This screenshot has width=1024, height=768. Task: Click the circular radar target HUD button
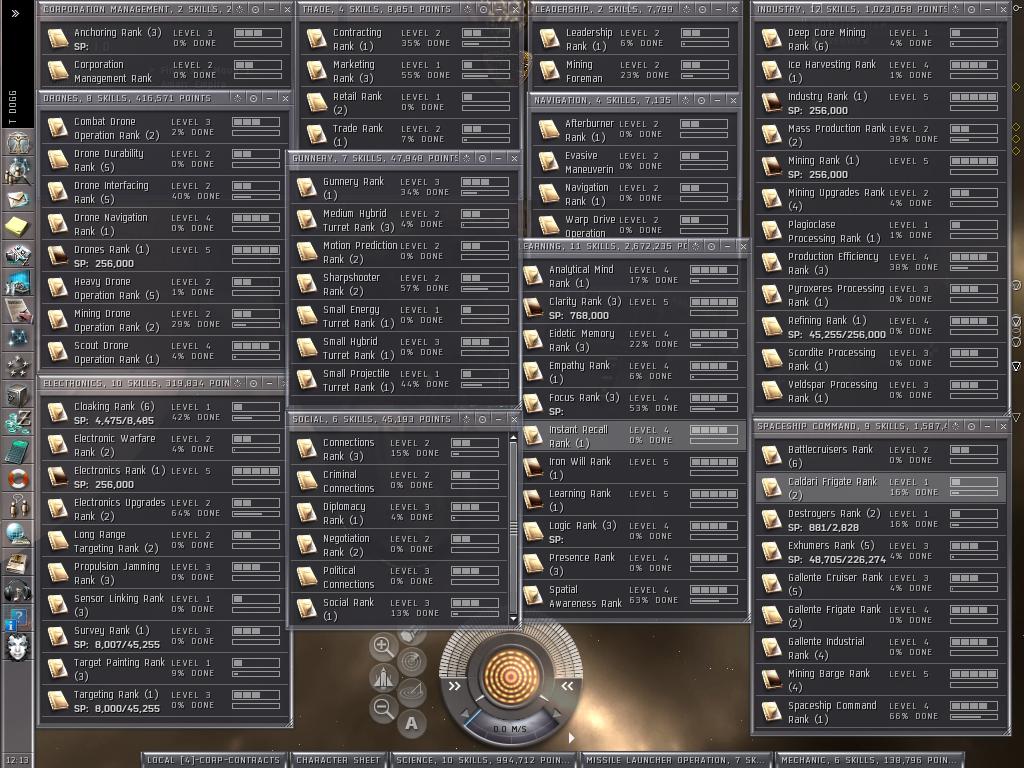pyautogui.click(x=412, y=662)
